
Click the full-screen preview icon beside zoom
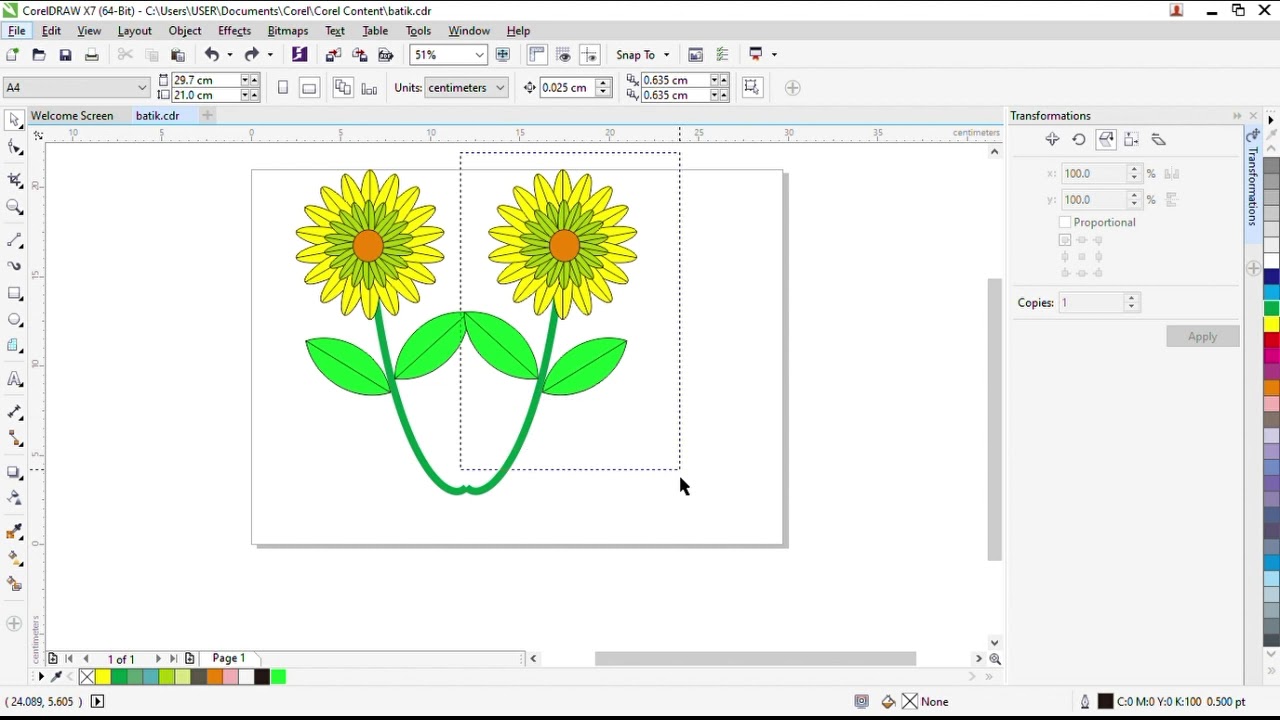pos(503,55)
